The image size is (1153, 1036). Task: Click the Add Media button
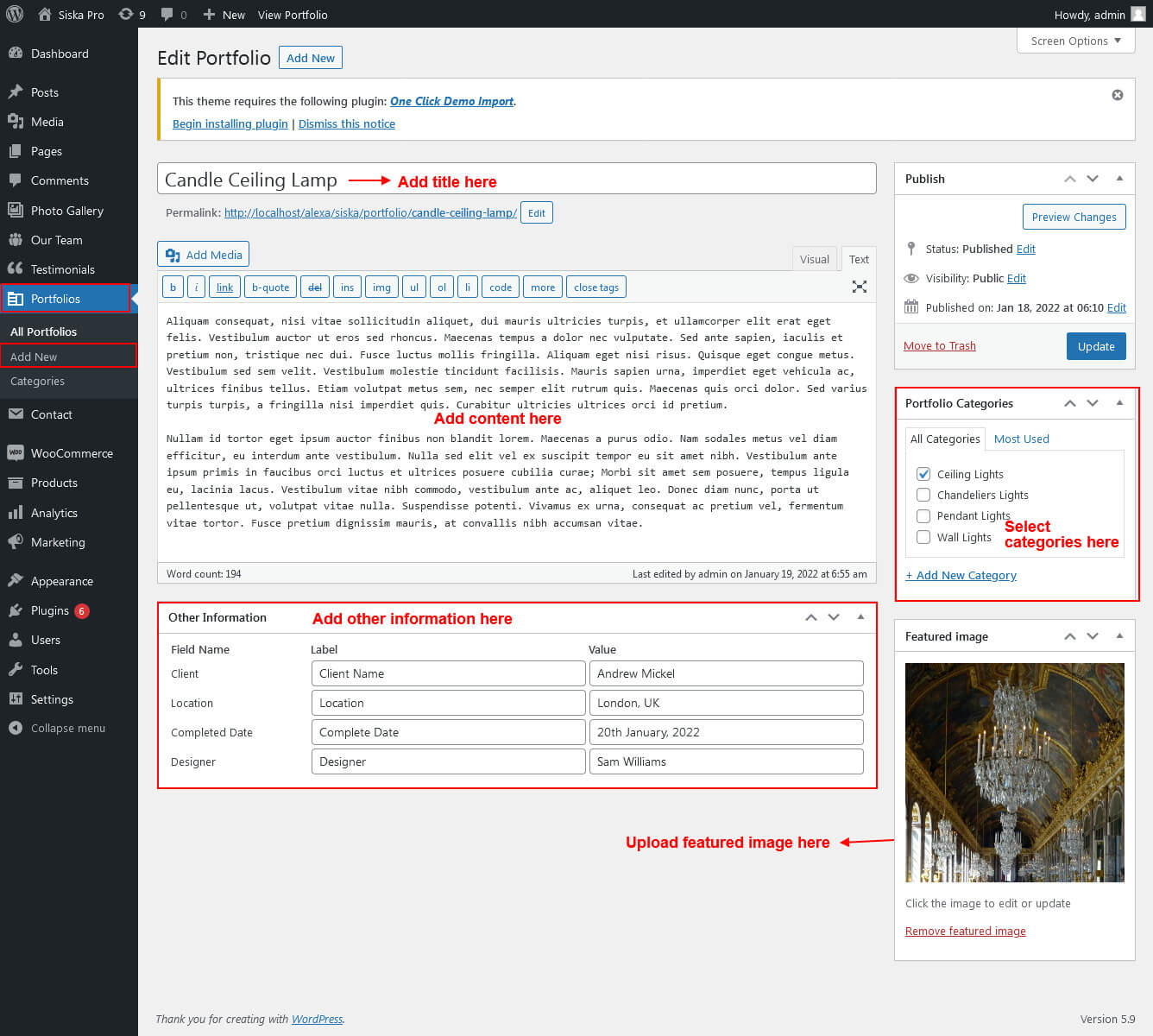tap(204, 255)
